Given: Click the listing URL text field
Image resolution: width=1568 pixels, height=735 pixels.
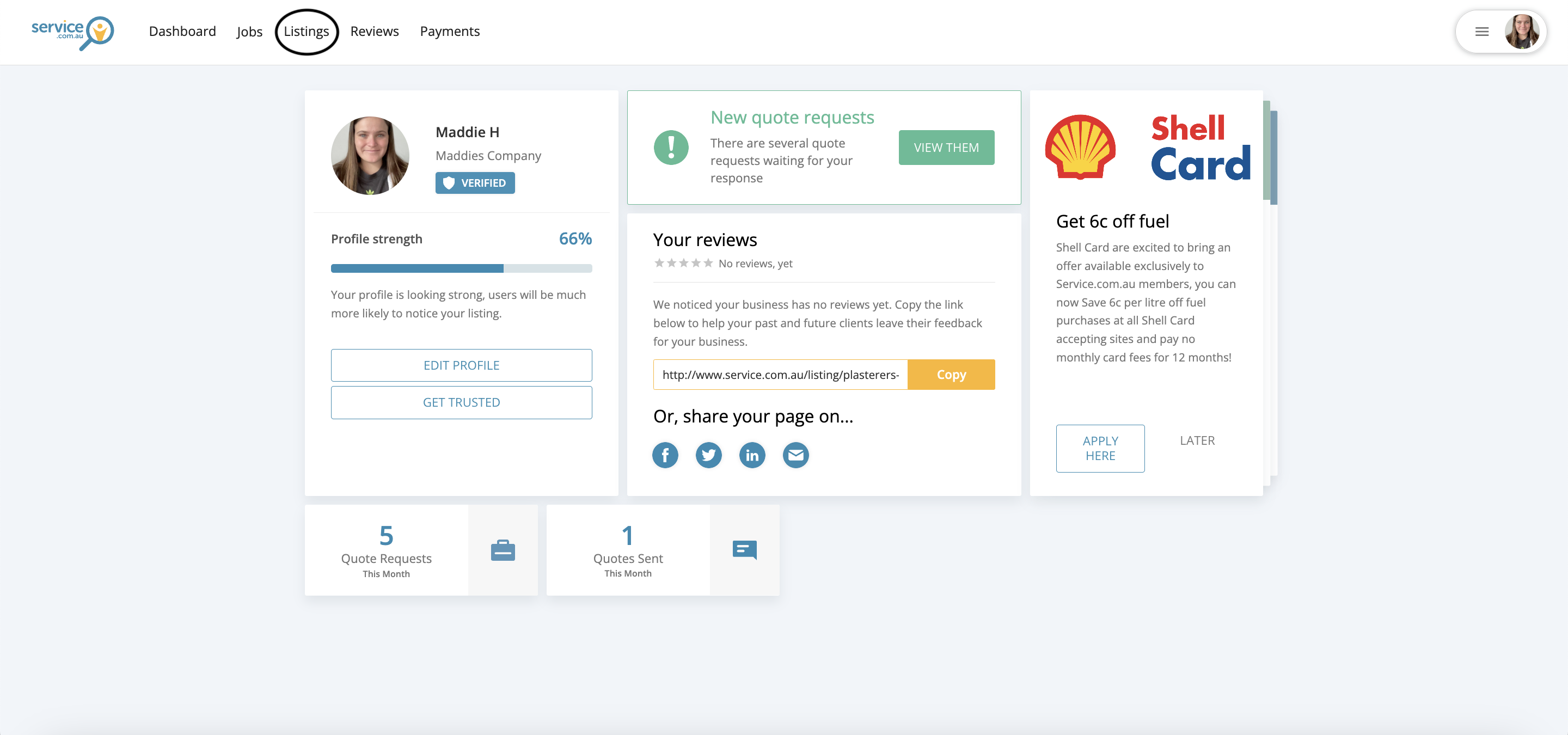Looking at the screenshot, I should click(780, 375).
